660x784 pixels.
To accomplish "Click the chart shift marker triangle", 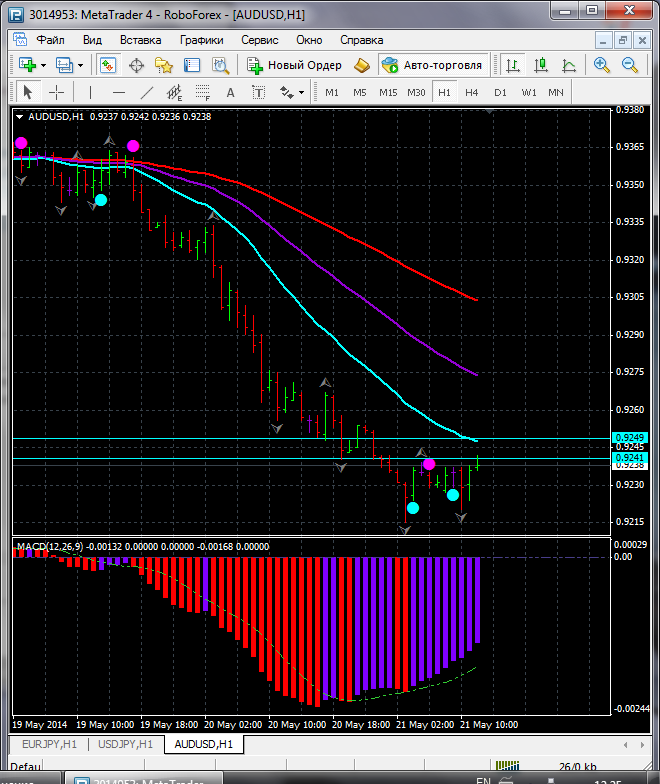I will (x=490, y=112).
